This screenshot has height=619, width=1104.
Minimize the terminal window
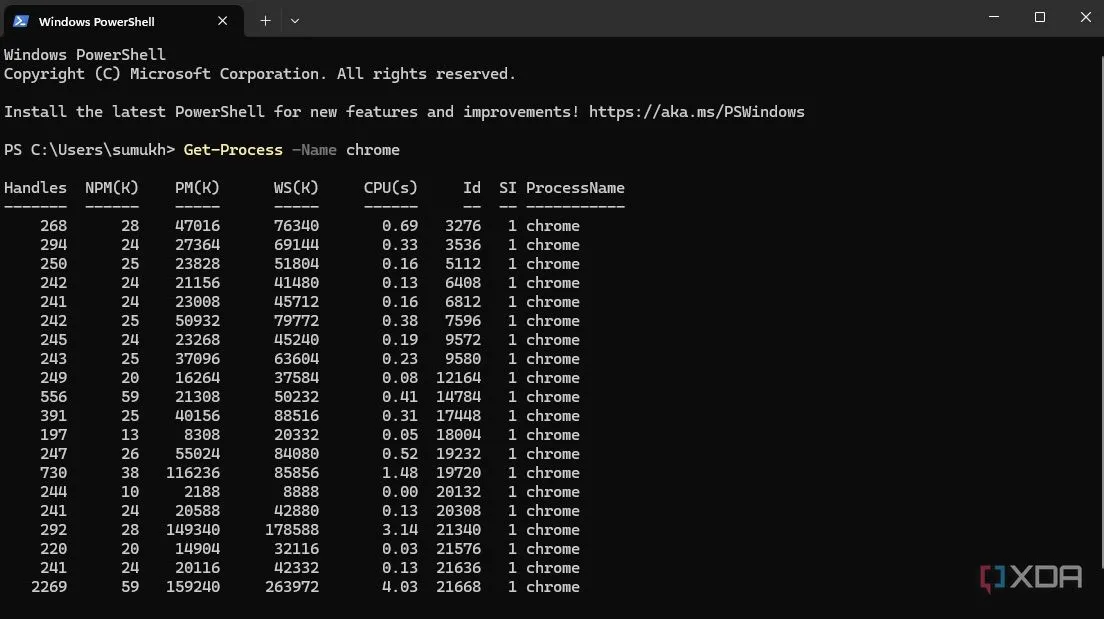pos(993,17)
